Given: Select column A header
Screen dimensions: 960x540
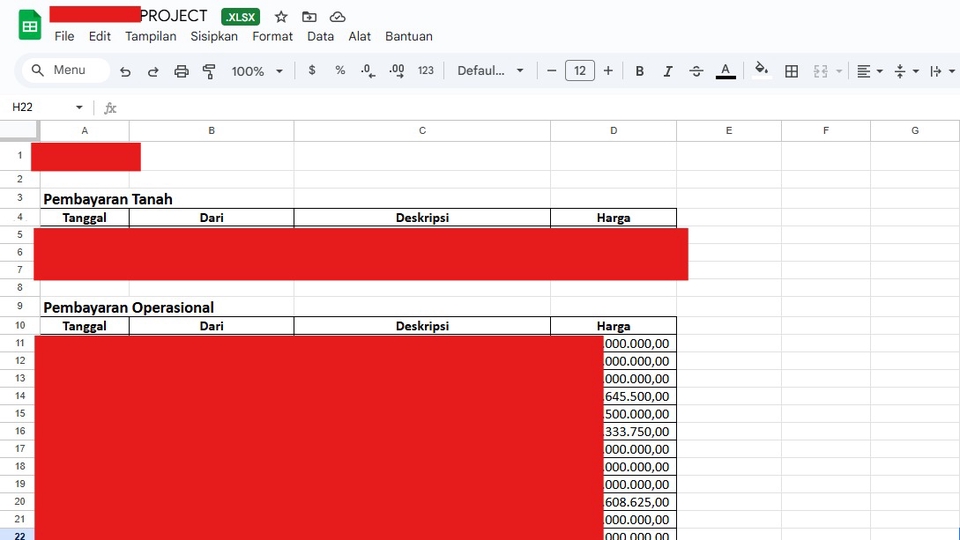Looking at the screenshot, I should (84, 130).
